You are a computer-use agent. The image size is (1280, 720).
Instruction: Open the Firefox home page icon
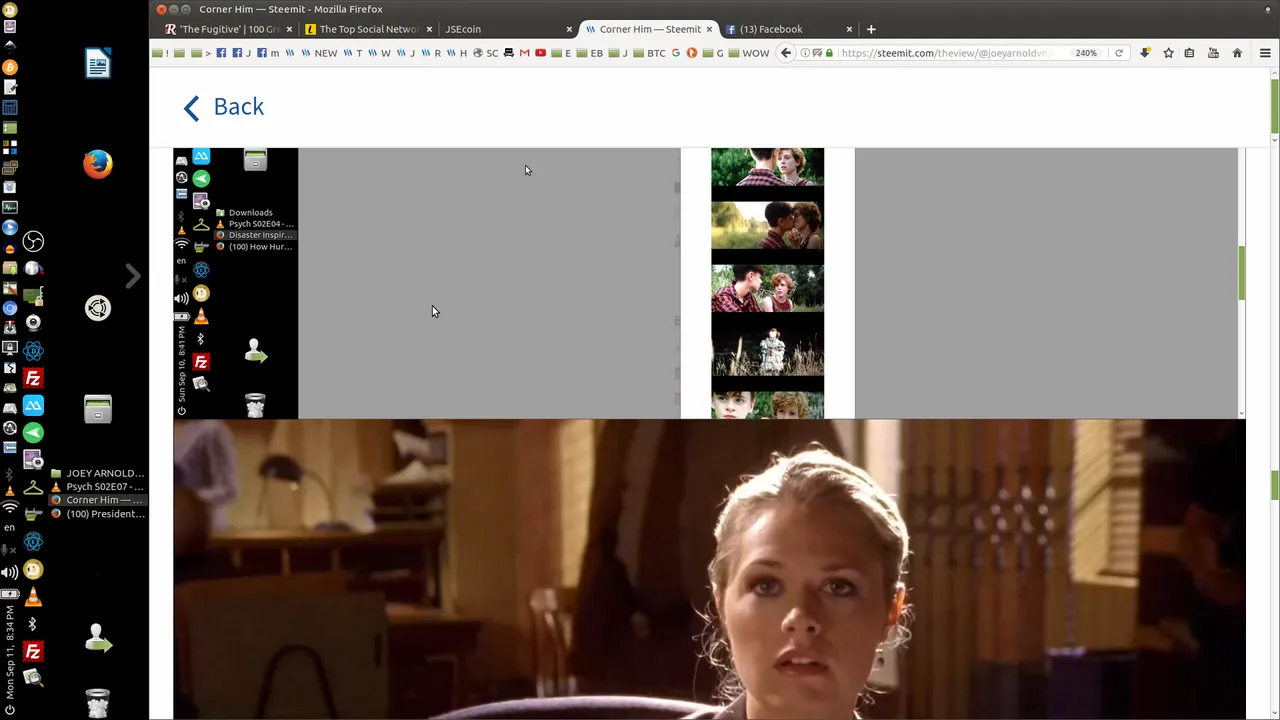pyautogui.click(x=1237, y=53)
